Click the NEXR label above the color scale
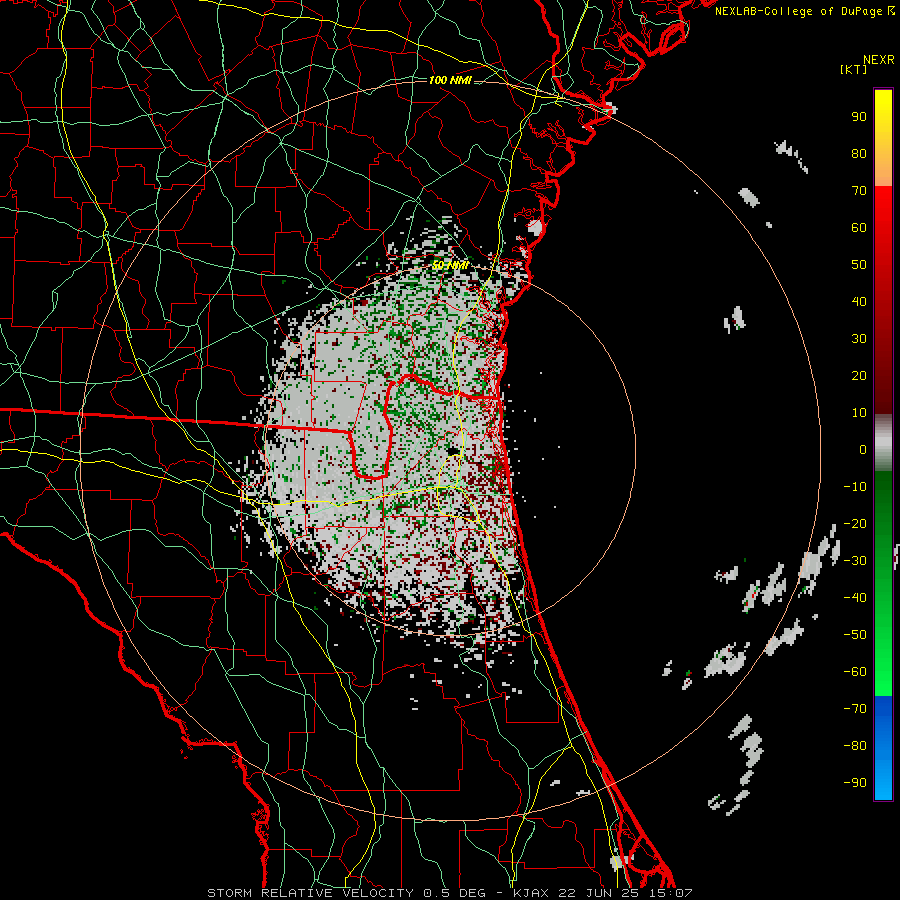Viewport: 900px width, 900px height. point(878,60)
